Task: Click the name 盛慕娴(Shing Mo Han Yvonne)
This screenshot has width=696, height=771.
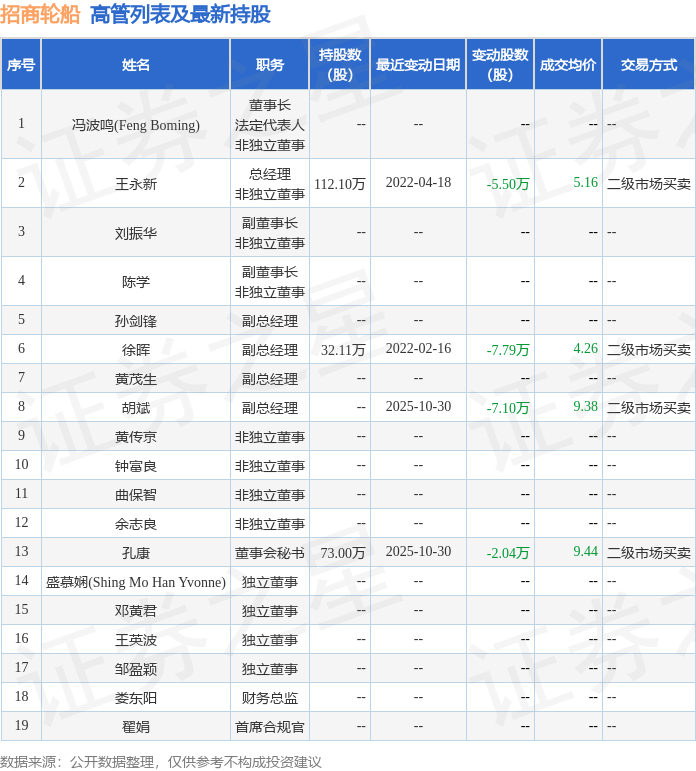Action: pos(136,582)
